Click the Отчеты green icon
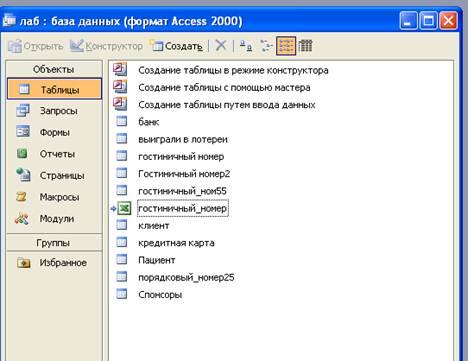Screen dimensions: 468x361 [22, 153]
